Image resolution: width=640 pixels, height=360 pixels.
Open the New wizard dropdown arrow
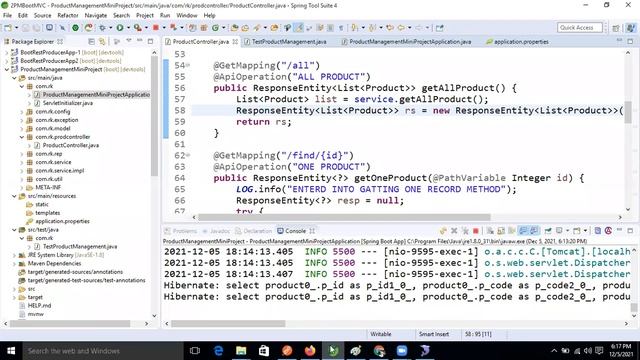tap(16, 28)
